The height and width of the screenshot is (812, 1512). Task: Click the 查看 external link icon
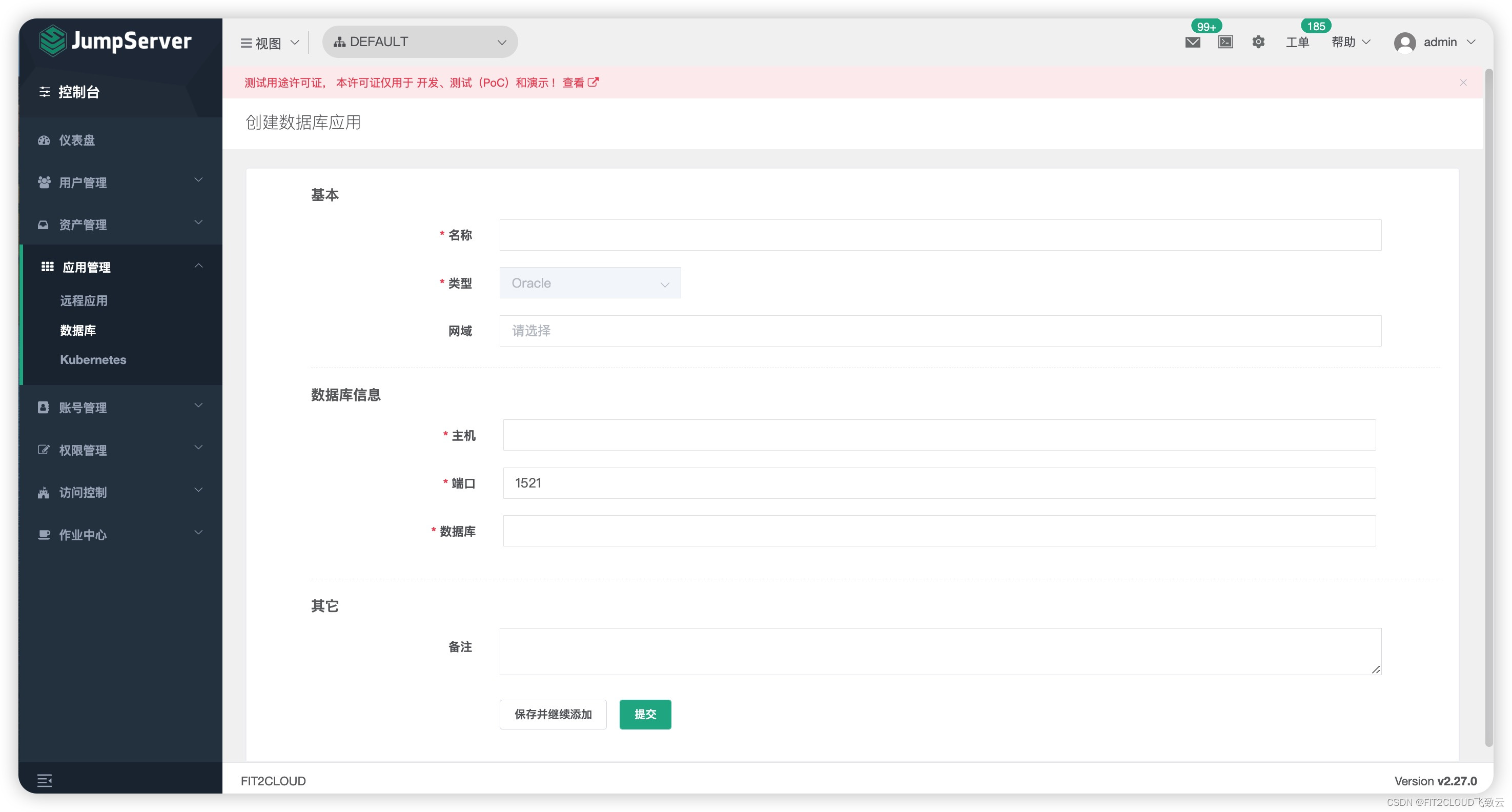click(594, 82)
